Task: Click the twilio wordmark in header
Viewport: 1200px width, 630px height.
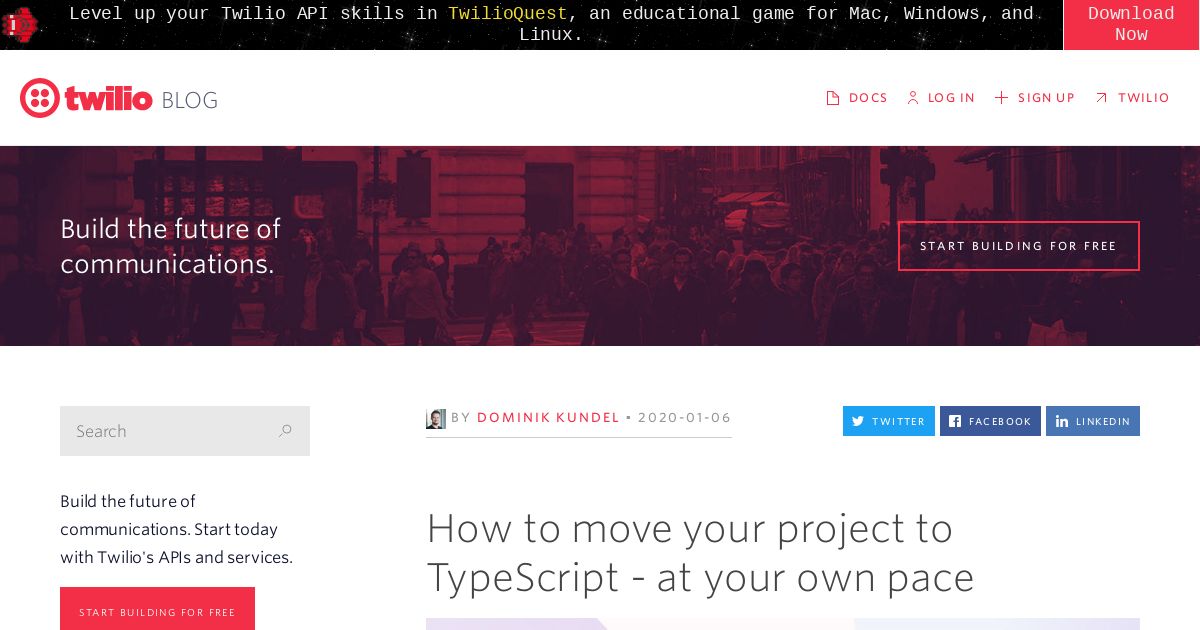Action: tap(108, 99)
